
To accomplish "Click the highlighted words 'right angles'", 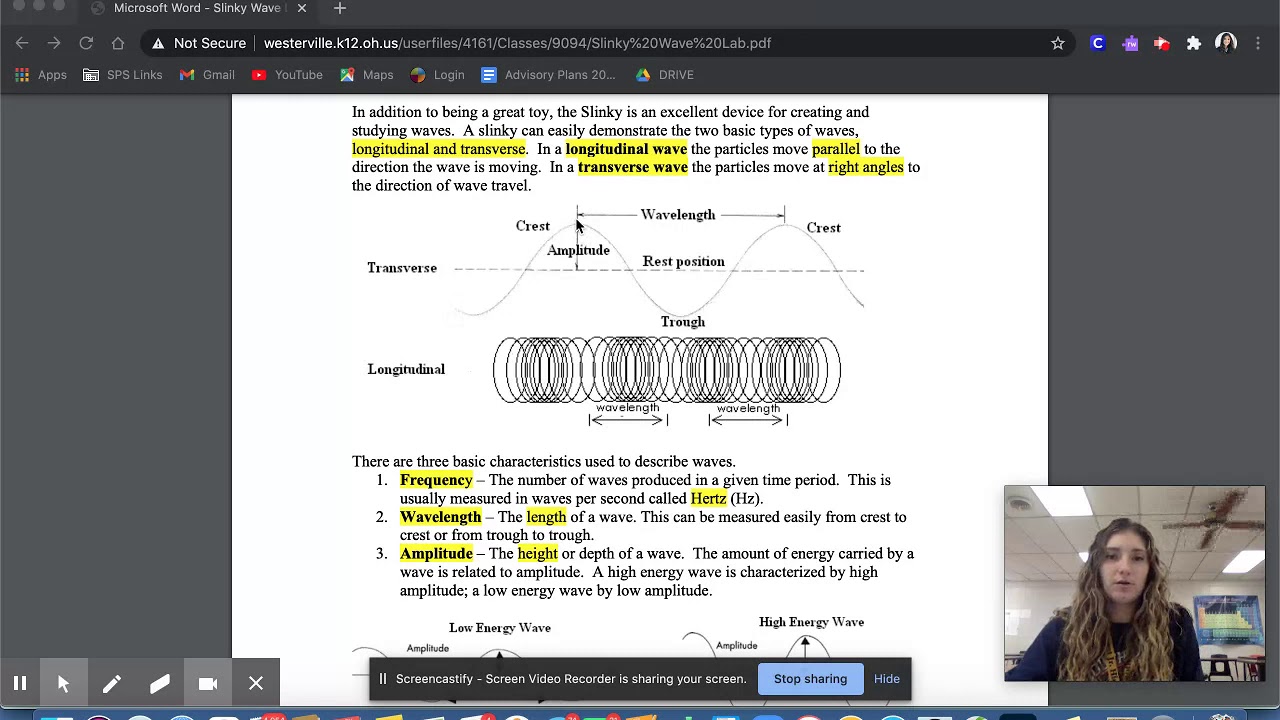I will 866,167.
